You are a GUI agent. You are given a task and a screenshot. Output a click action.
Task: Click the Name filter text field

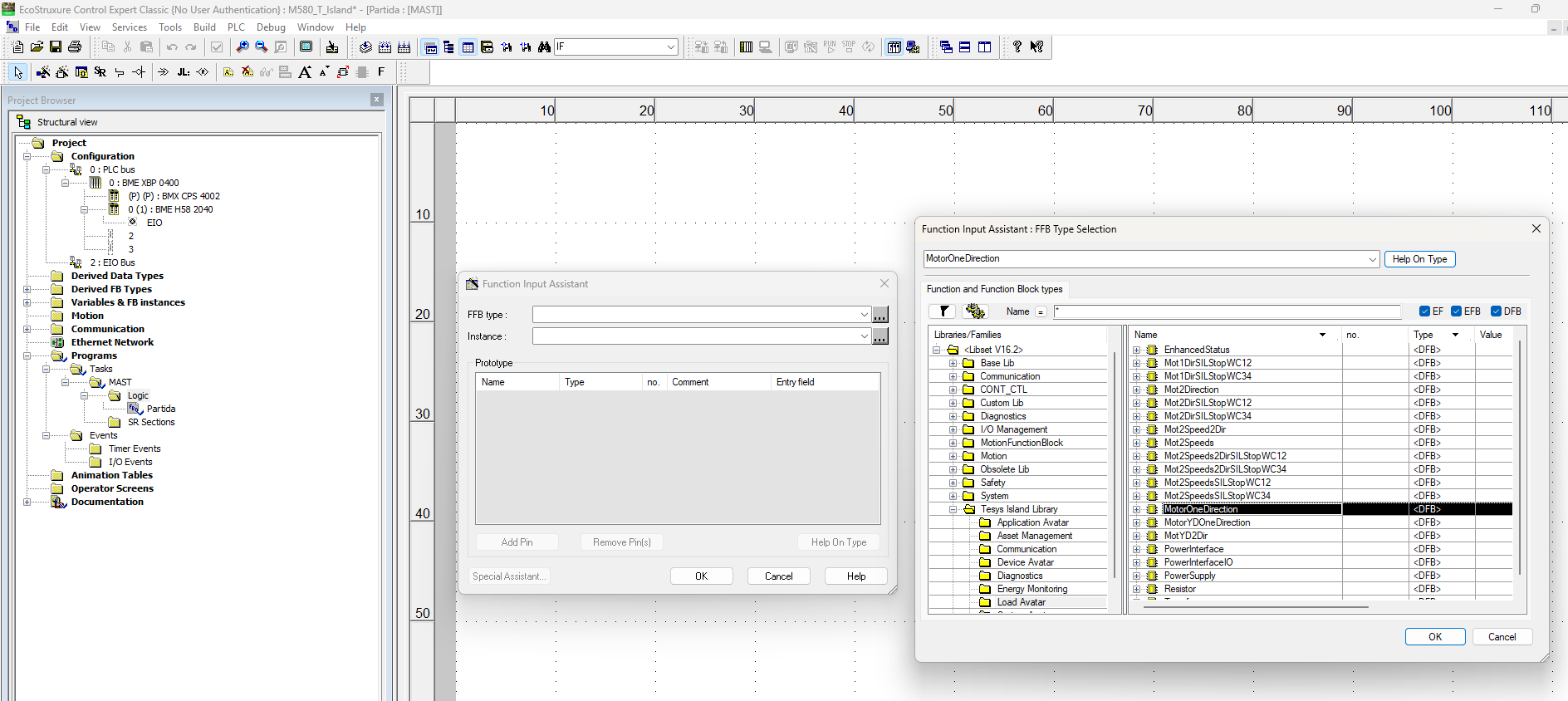(x=1227, y=311)
